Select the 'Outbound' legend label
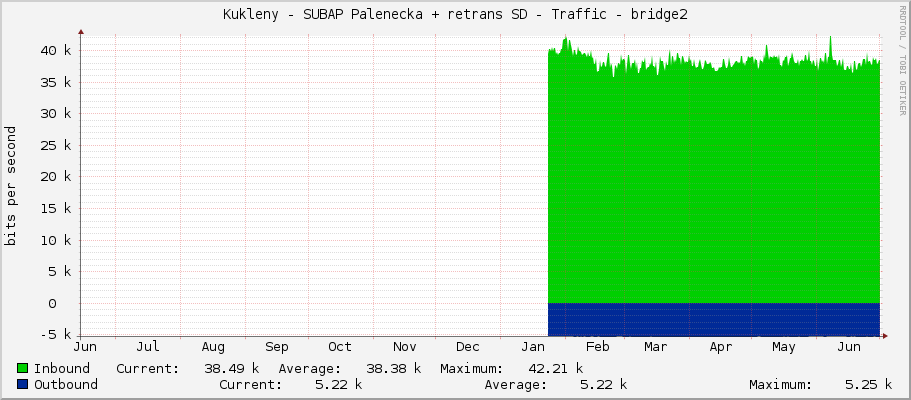911x400 pixels. coord(66,384)
